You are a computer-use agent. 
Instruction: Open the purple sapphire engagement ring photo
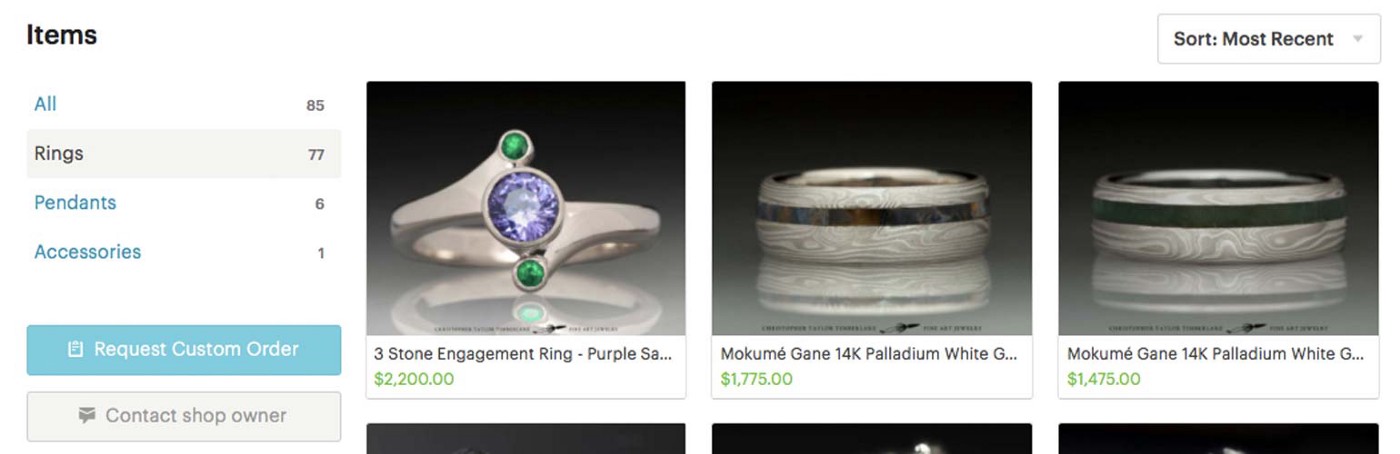point(526,208)
